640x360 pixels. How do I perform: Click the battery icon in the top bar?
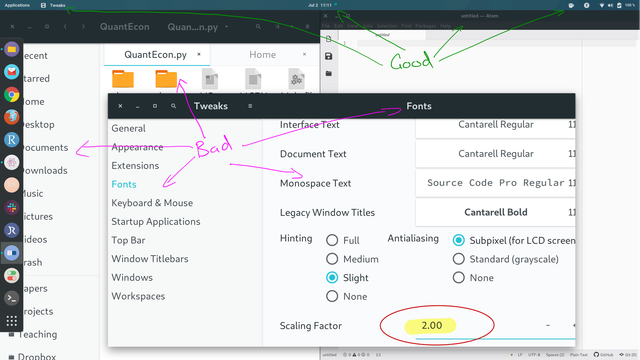click(x=619, y=5)
